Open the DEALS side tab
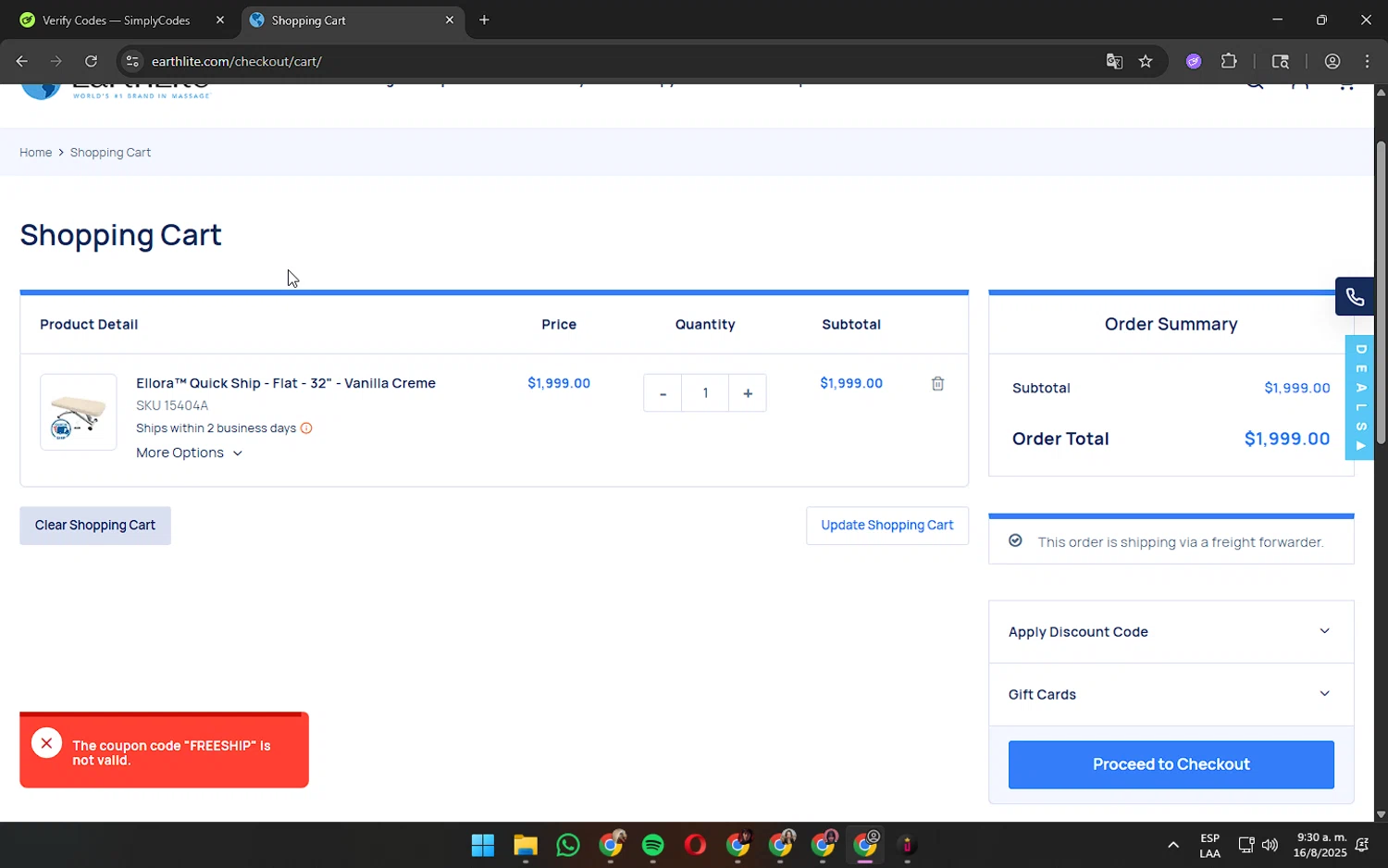 click(1359, 398)
